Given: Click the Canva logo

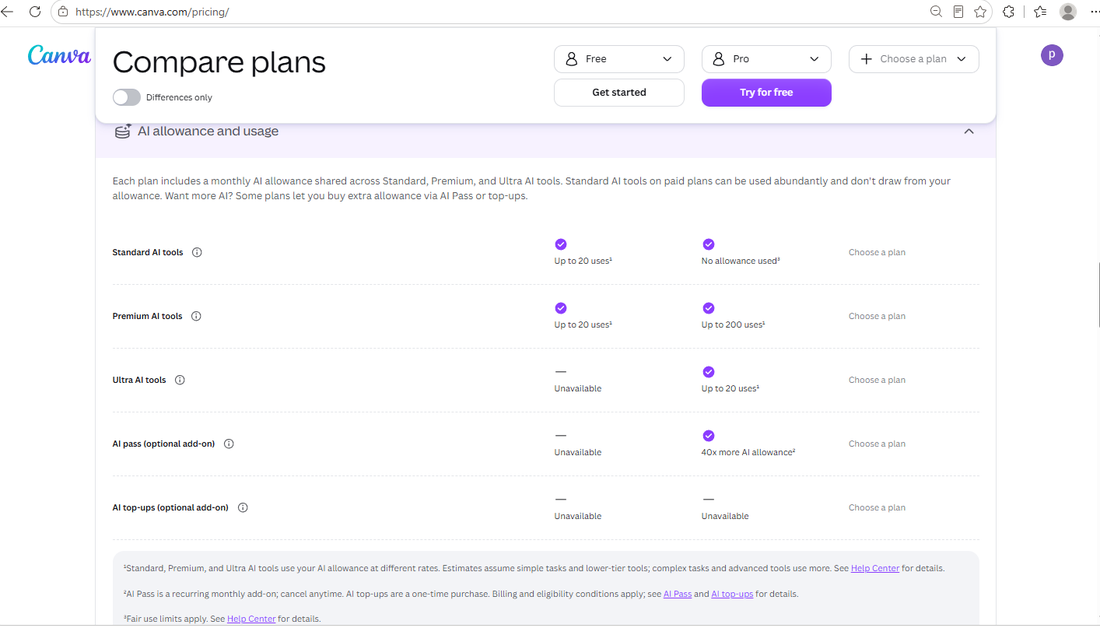Looking at the screenshot, I should [59, 55].
